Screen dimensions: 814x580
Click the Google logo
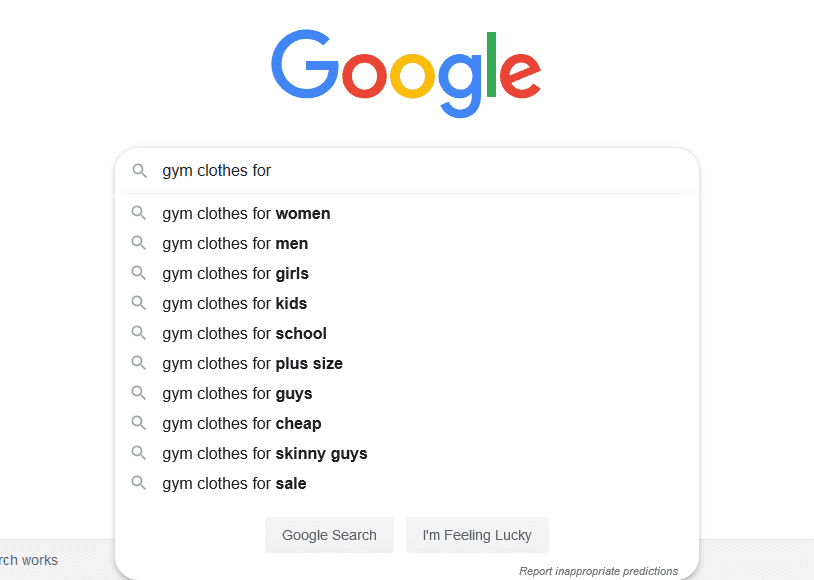click(405, 68)
